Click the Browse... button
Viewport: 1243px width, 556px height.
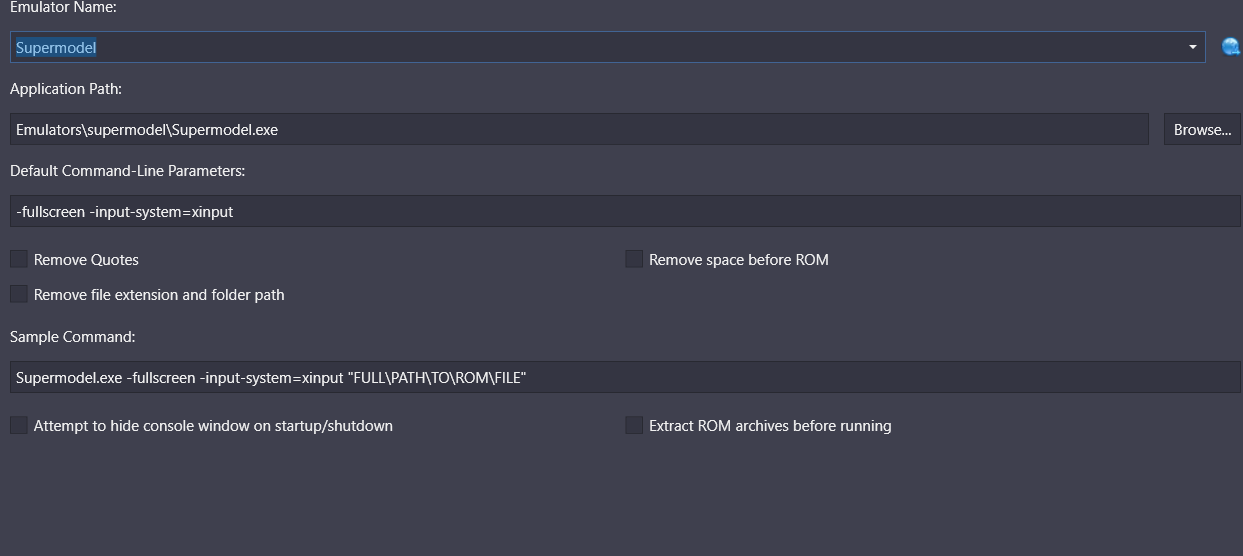point(1202,129)
